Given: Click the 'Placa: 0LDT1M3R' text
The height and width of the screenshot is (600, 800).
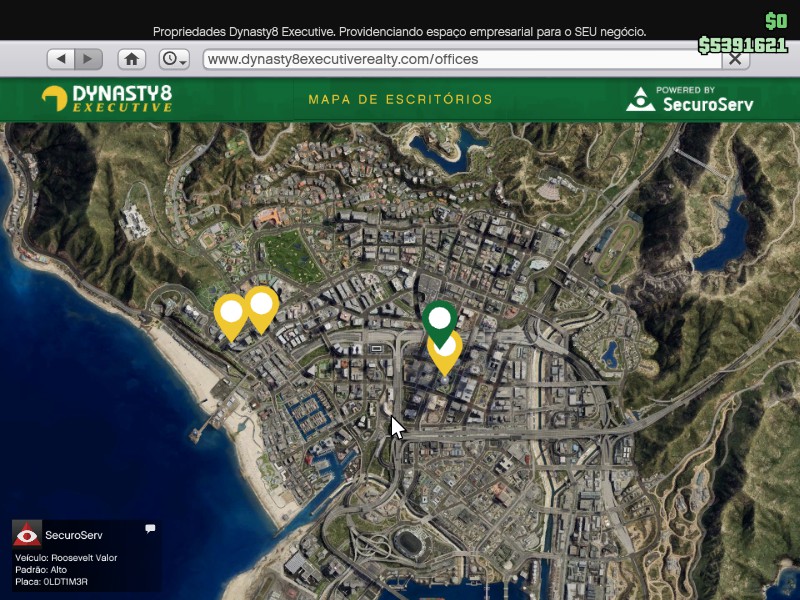Looking at the screenshot, I should click(52, 582).
